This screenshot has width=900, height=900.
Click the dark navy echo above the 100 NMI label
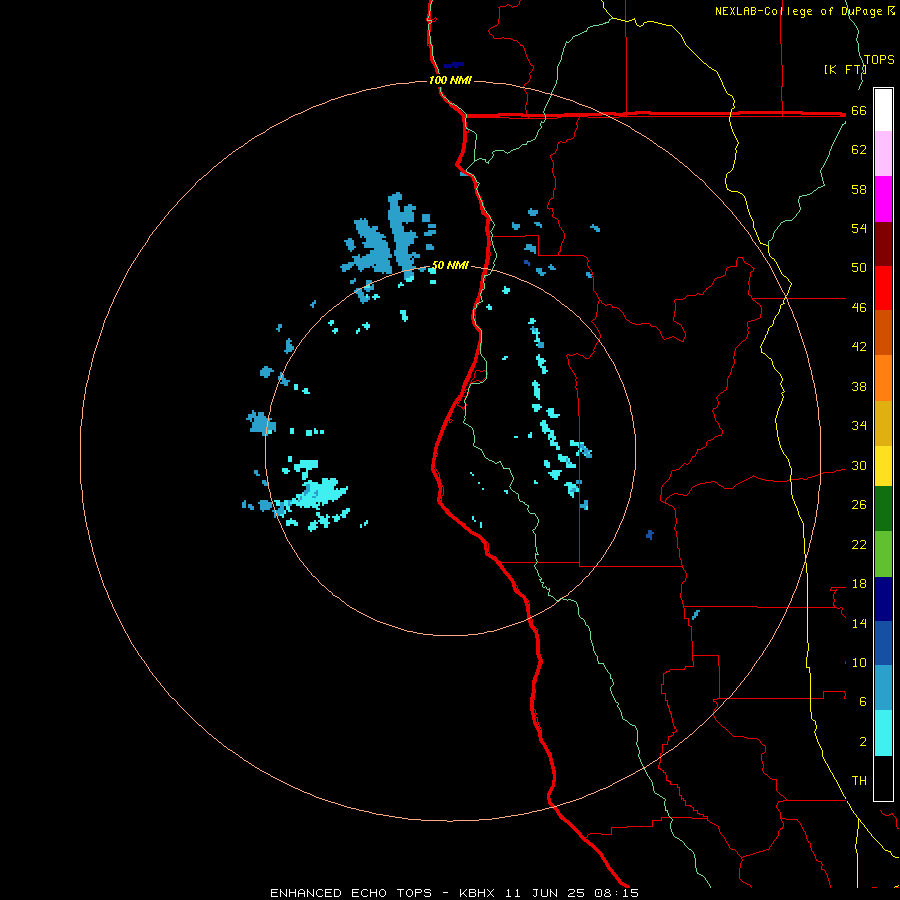pos(453,65)
